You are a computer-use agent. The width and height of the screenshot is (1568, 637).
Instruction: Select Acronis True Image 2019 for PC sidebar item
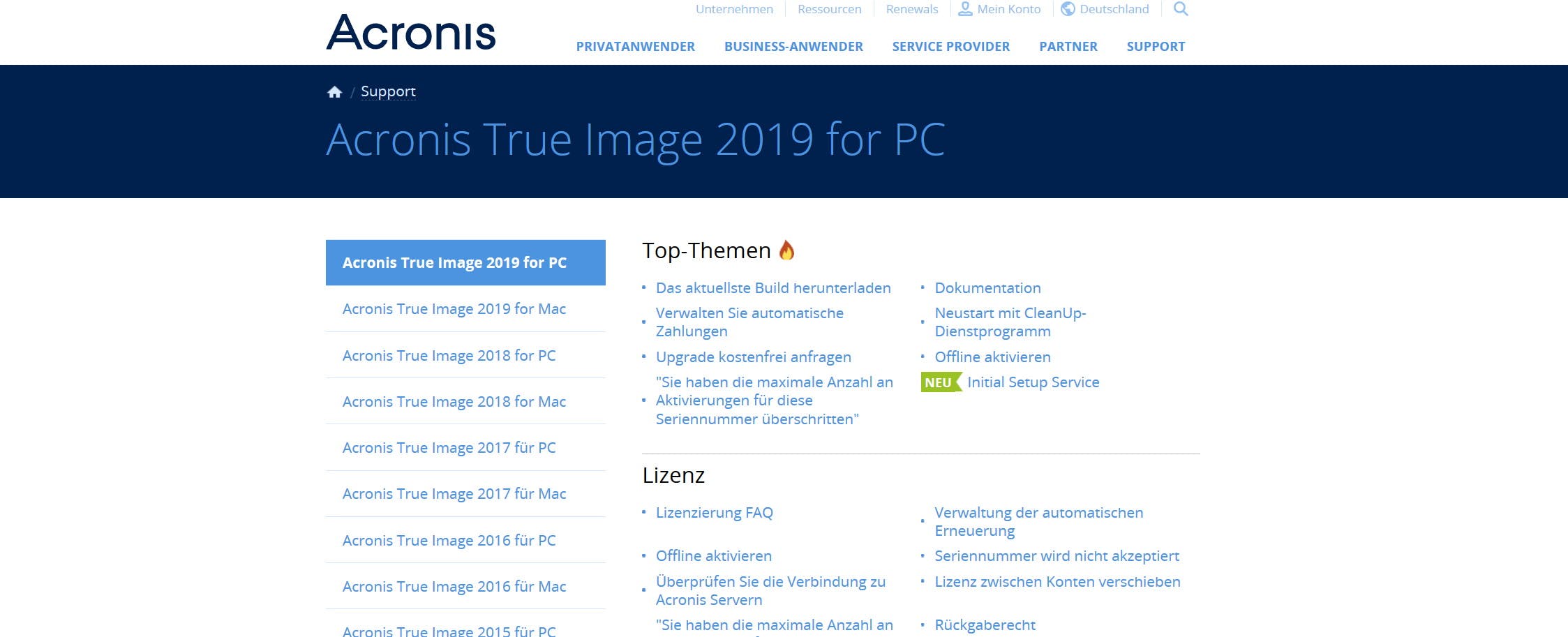pyautogui.click(x=465, y=262)
